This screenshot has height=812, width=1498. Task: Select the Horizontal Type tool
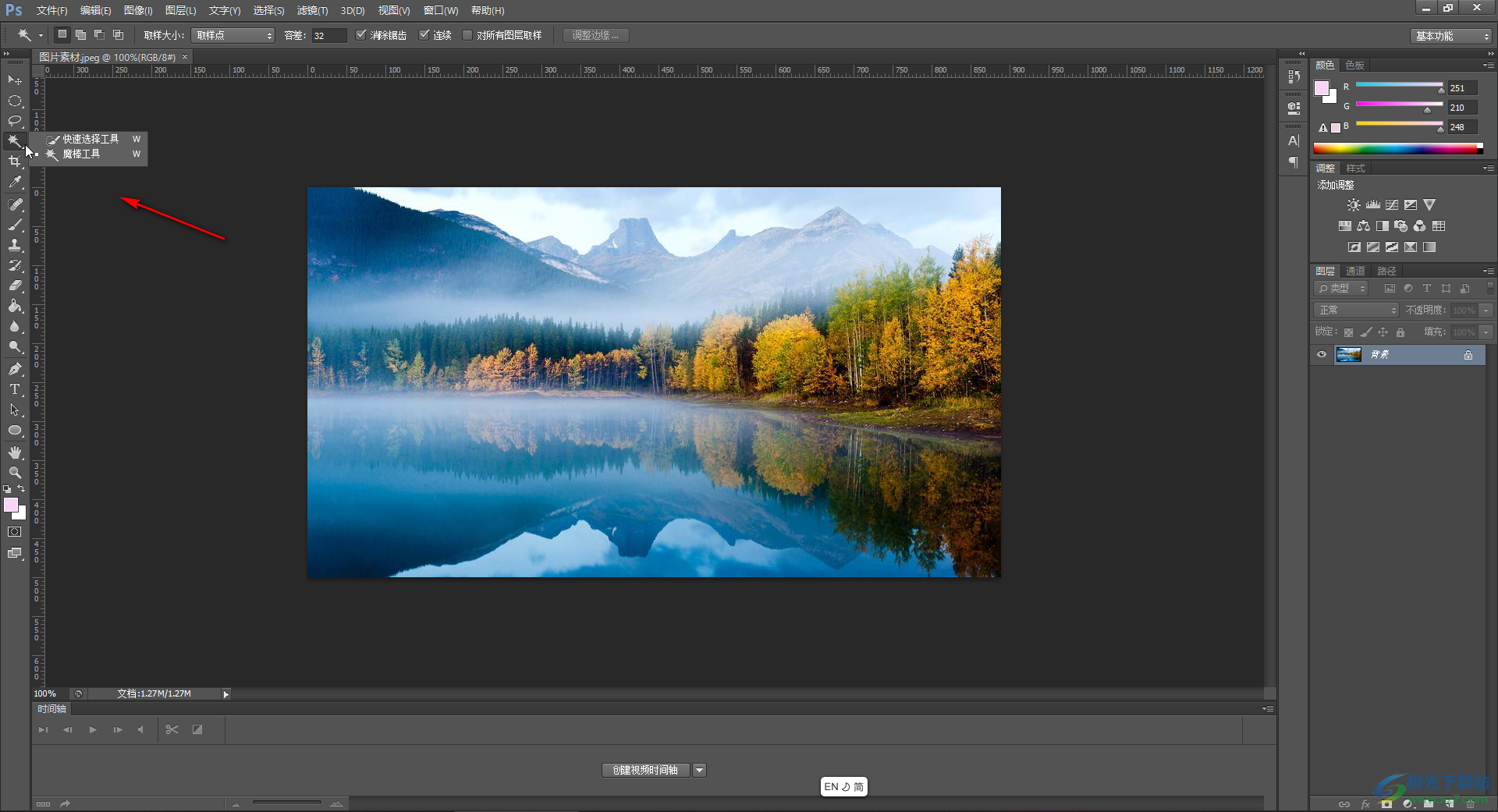tap(15, 389)
